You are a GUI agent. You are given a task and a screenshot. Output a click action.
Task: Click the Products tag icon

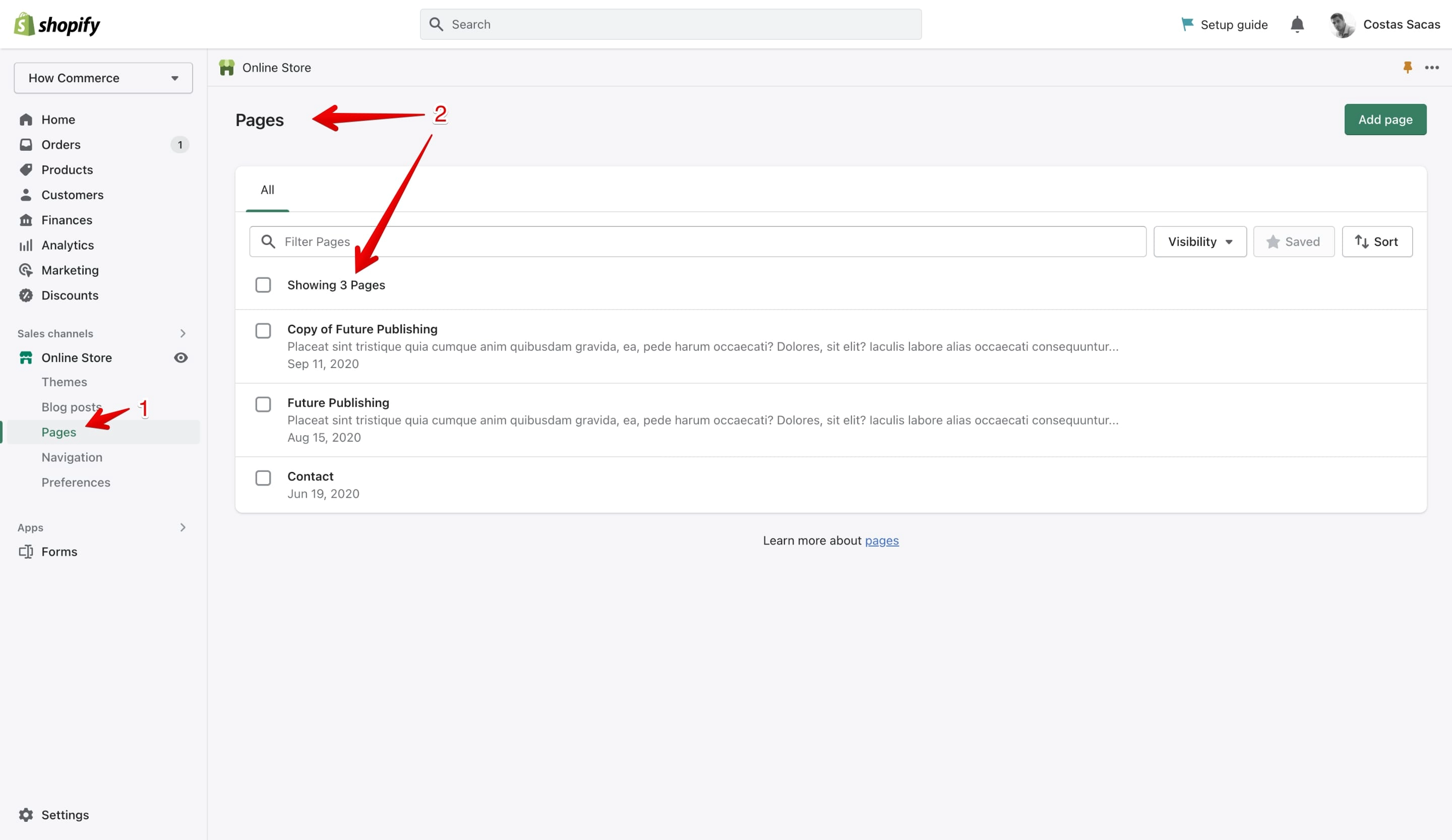[x=26, y=169]
